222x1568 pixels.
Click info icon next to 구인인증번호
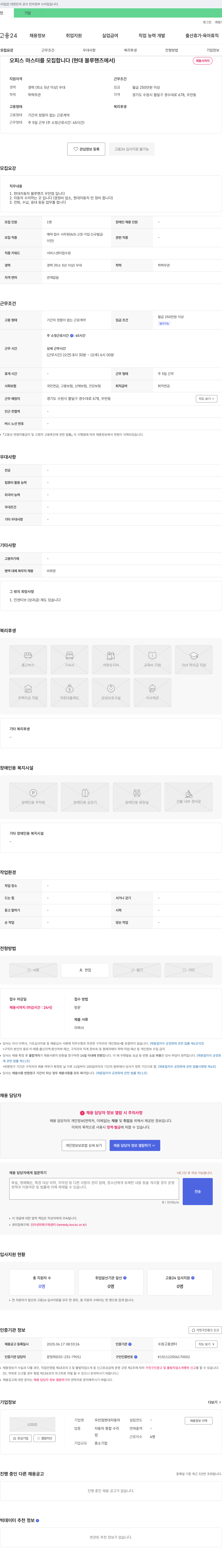click(x=136, y=1356)
